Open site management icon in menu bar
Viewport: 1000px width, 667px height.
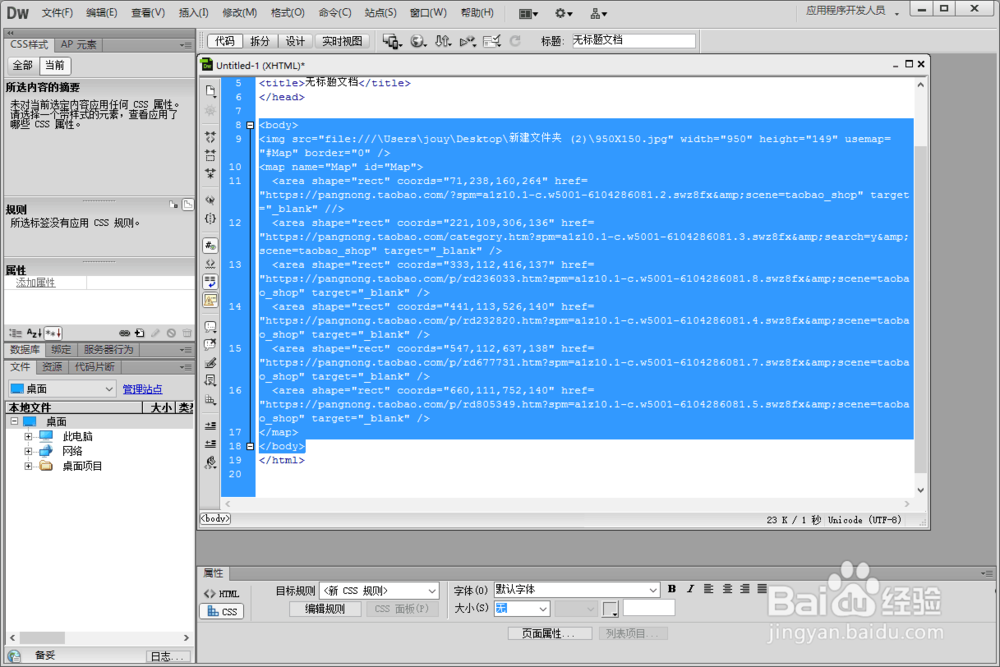click(x=598, y=13)
